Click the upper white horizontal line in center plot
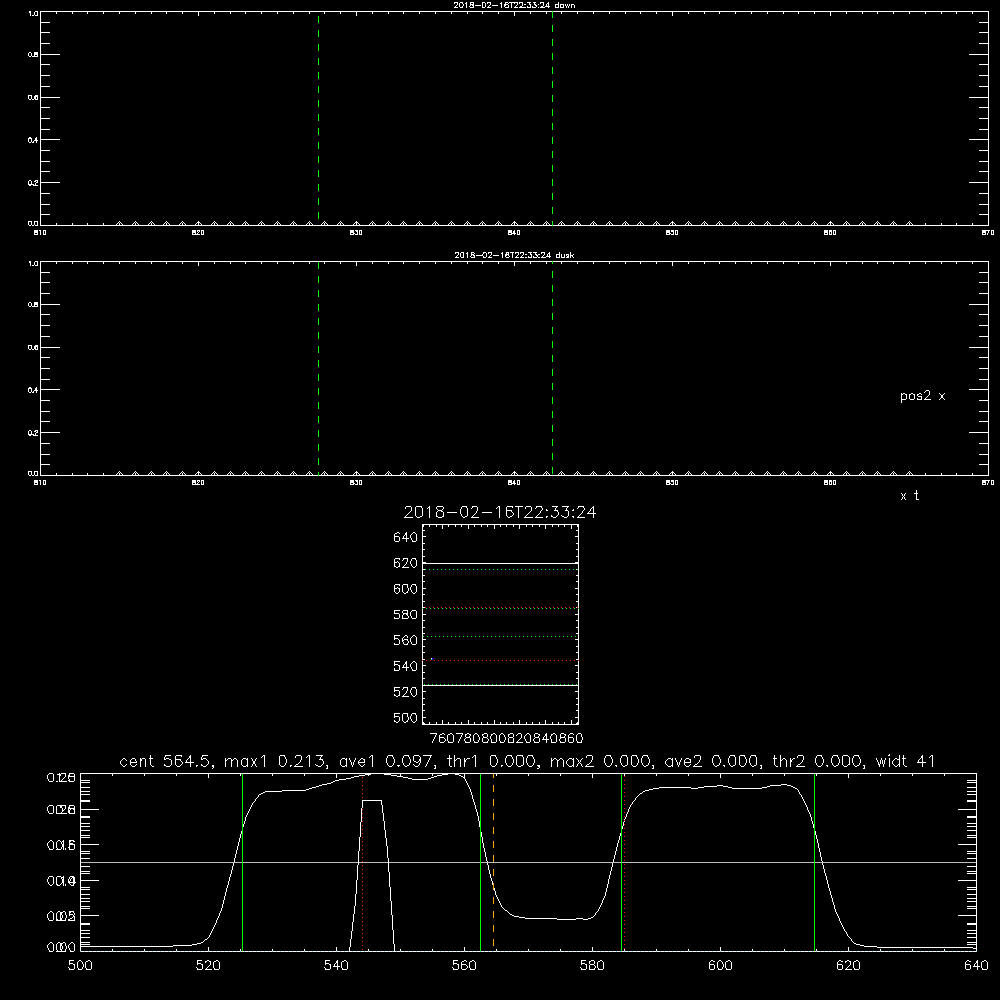 [500, 564]
